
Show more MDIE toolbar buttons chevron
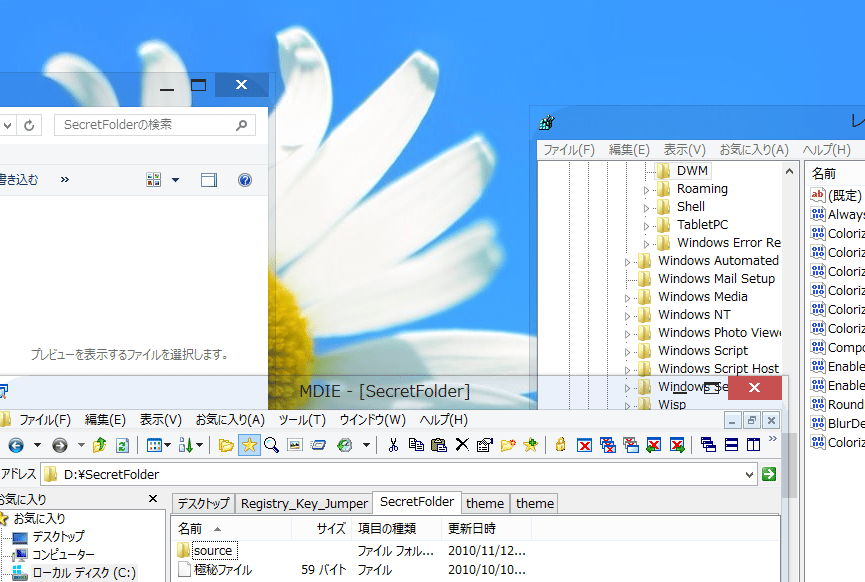772,439
